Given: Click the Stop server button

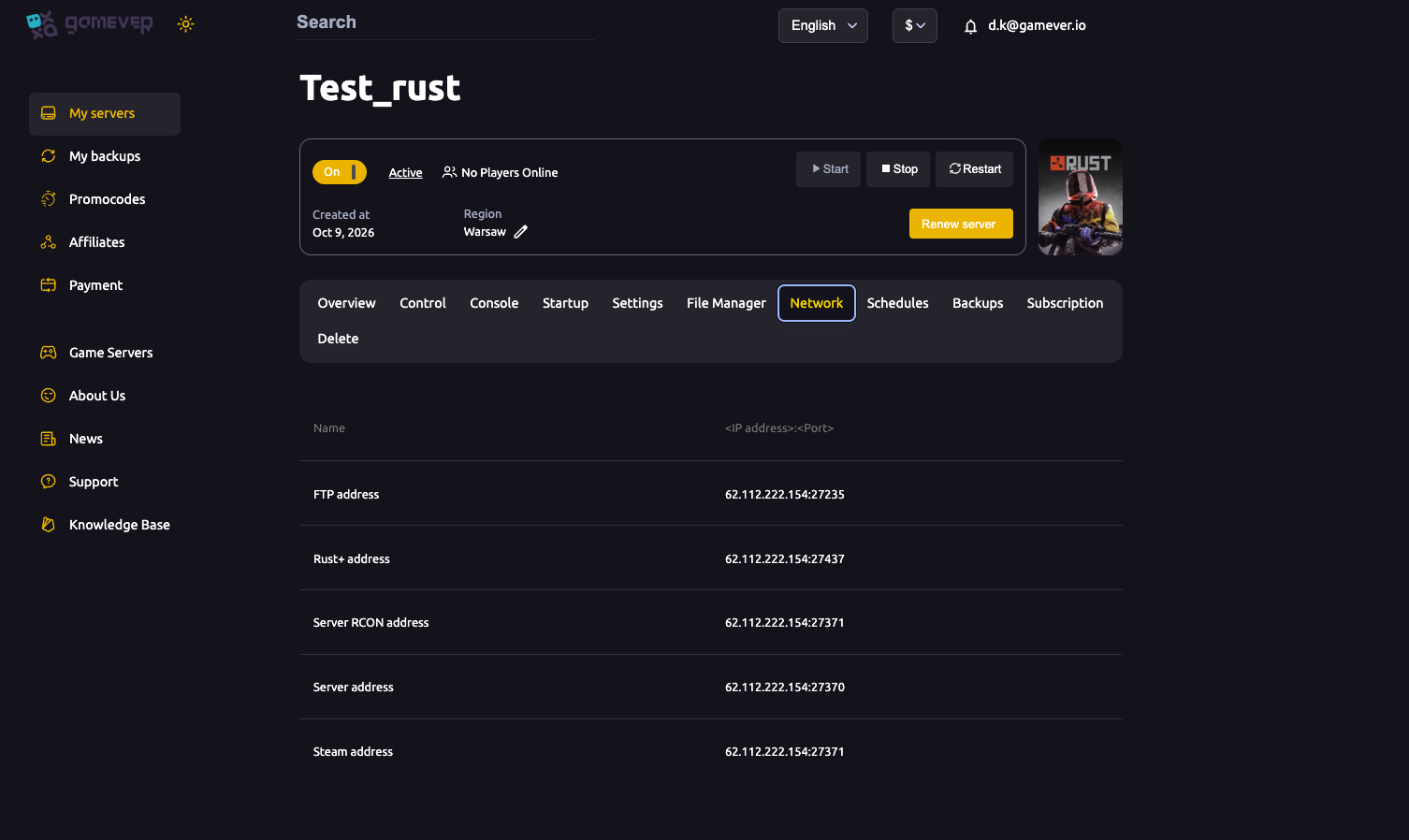Looking at the screenshot, I should (x=898, y=169).
